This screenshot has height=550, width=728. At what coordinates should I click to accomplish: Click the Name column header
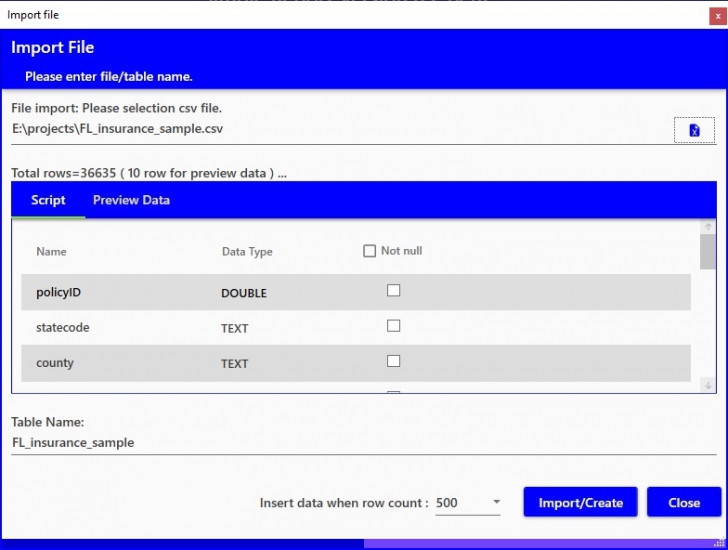coord(51,252)
